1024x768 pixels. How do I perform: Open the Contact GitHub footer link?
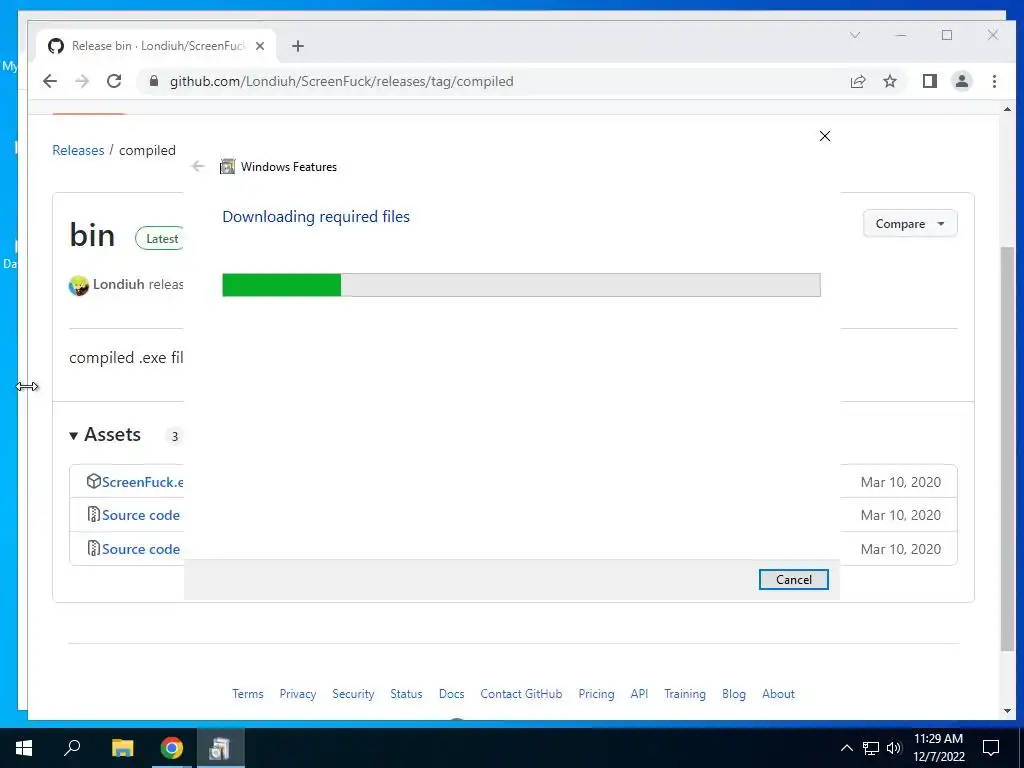(521, 694)
